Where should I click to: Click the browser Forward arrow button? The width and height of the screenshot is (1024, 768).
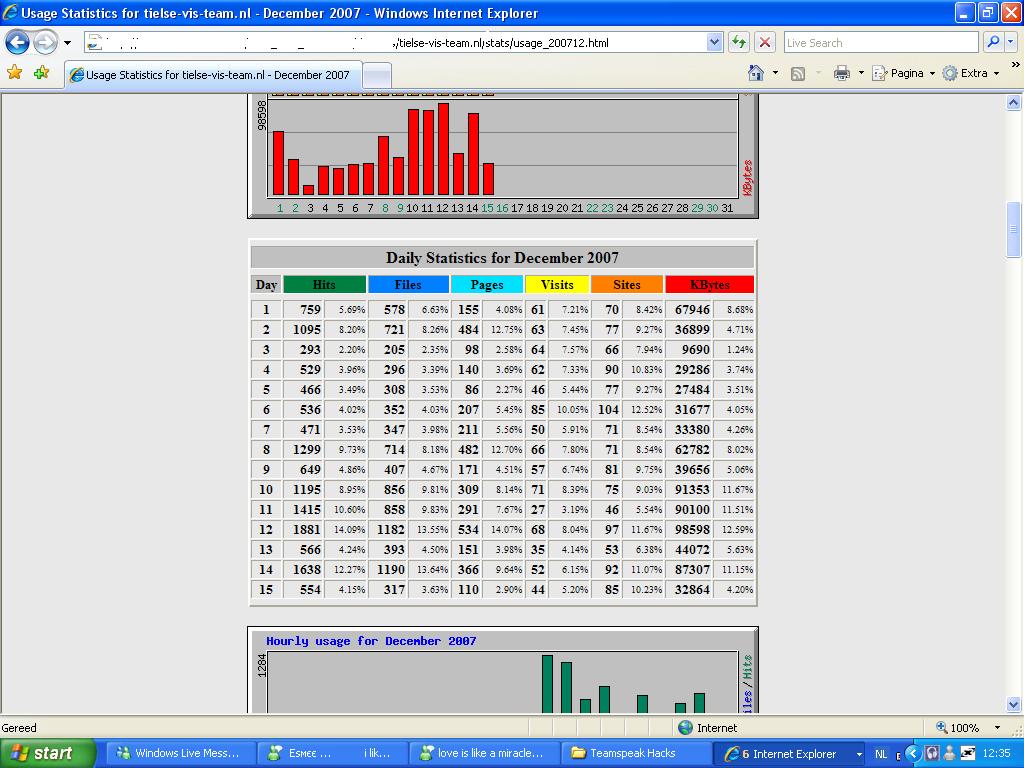click(x=45, y=43)
